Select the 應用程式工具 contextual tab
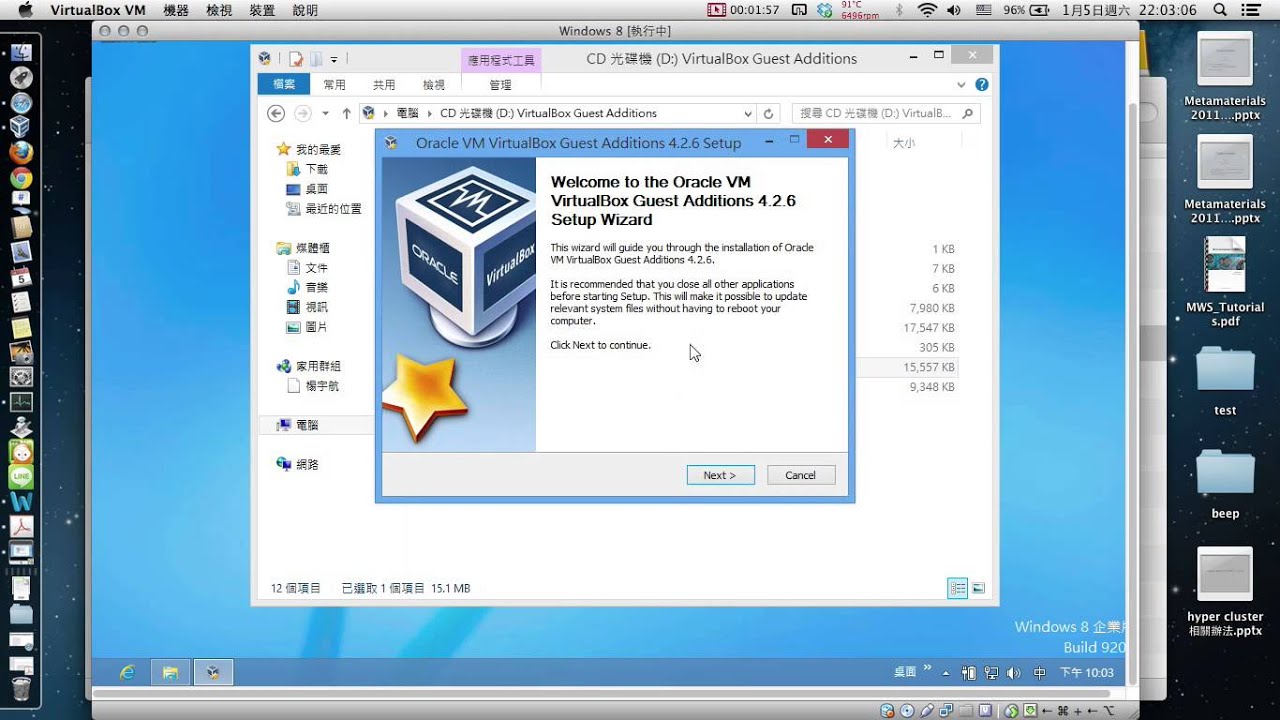The height and width of the screenshot is (720, 1280). point(501,60)
